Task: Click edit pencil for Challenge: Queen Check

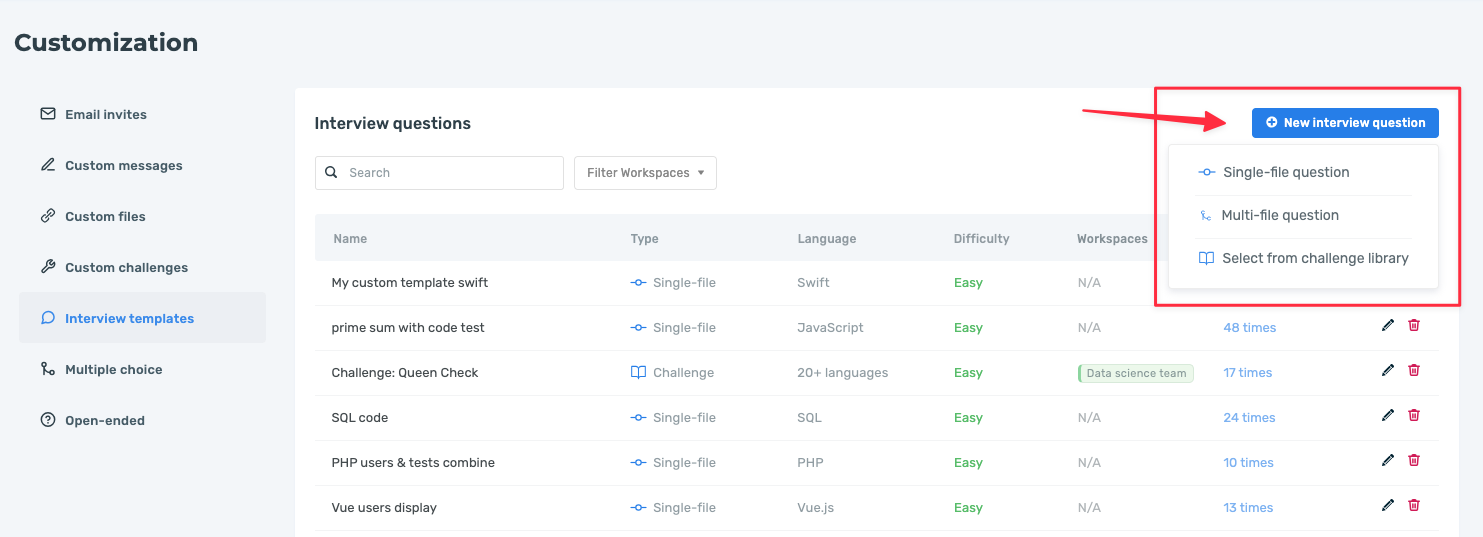Action: click(x=1387, y=370)
